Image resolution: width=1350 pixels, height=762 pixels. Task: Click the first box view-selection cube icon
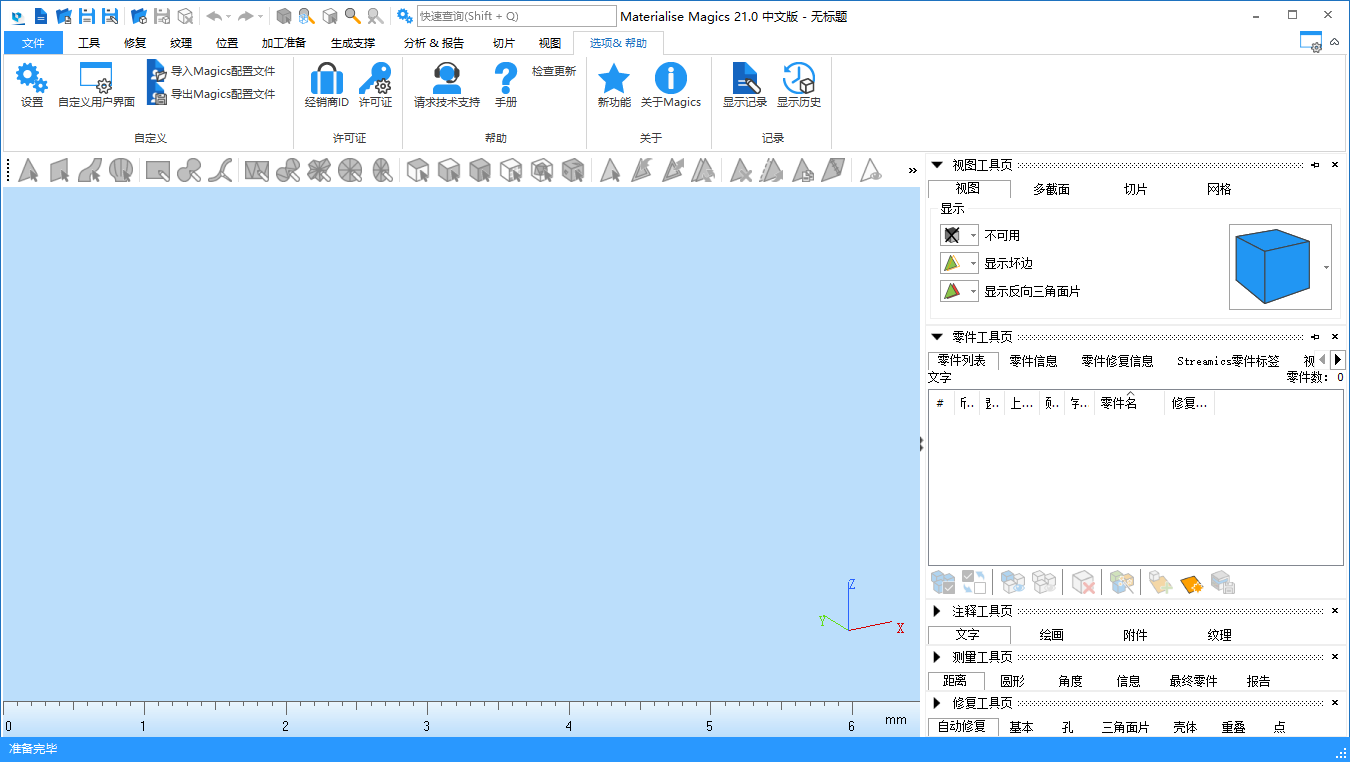[418, 171]
